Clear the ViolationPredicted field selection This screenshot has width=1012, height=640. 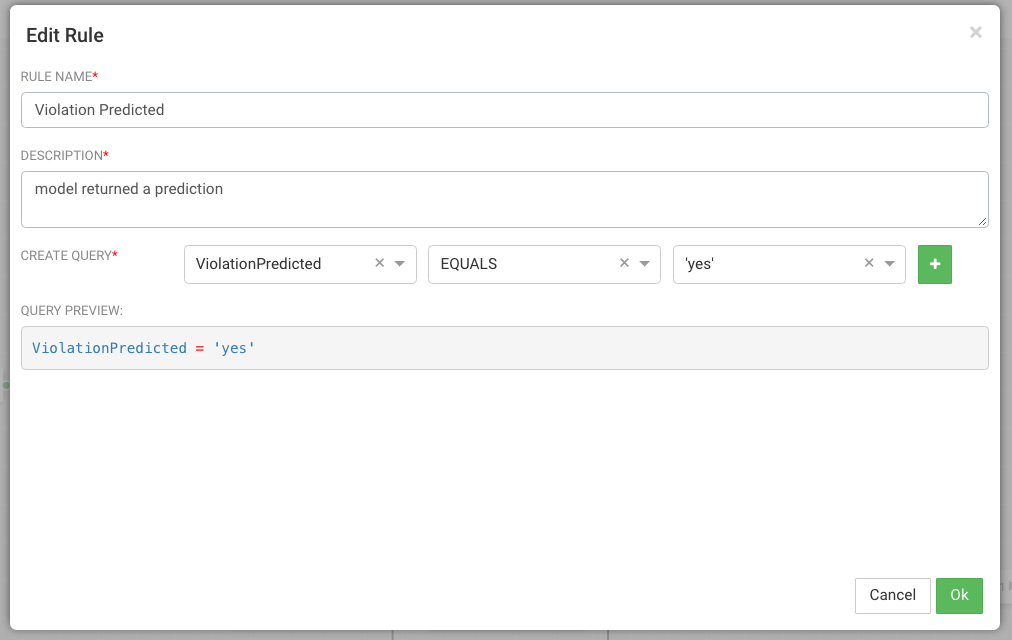pyautogui.click(x=380, y=264)
